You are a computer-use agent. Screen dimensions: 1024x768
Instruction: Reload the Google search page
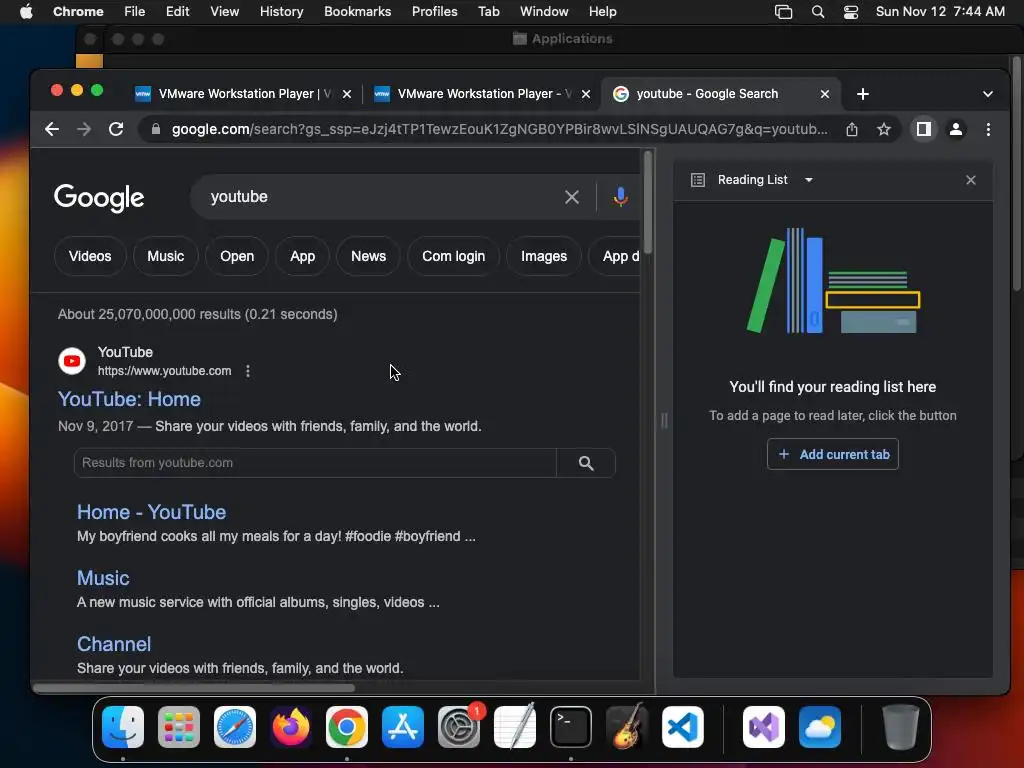pyautogui.click(x=116, y=129)
